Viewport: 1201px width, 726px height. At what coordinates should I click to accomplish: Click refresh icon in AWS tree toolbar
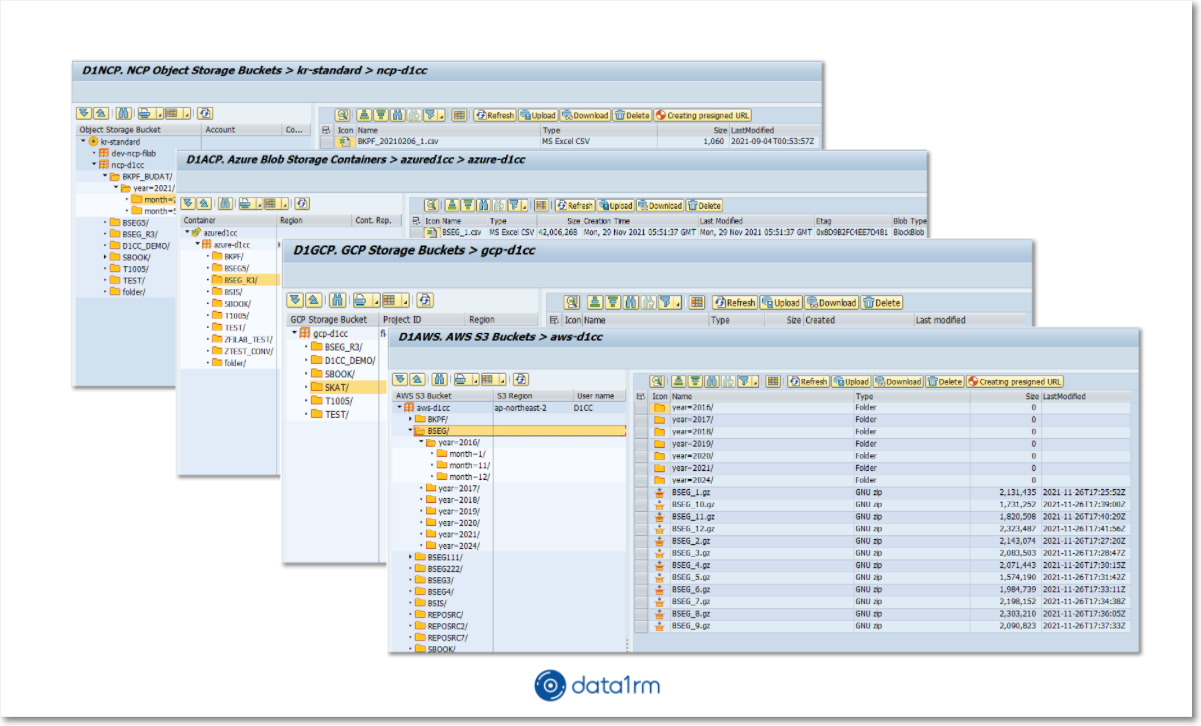[521, 380]
